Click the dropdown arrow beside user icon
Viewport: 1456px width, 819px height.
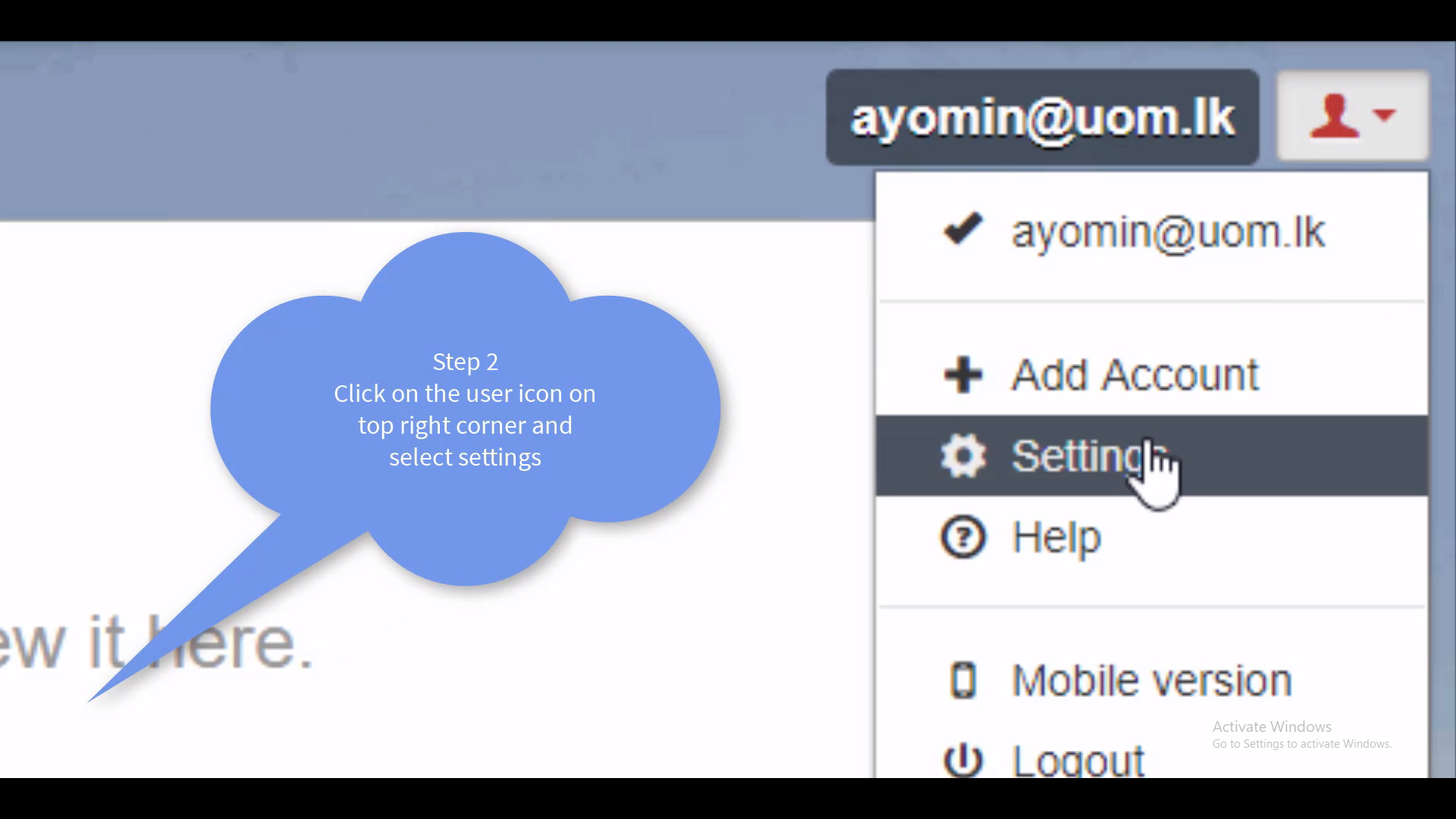click(x=1385, y=115)
